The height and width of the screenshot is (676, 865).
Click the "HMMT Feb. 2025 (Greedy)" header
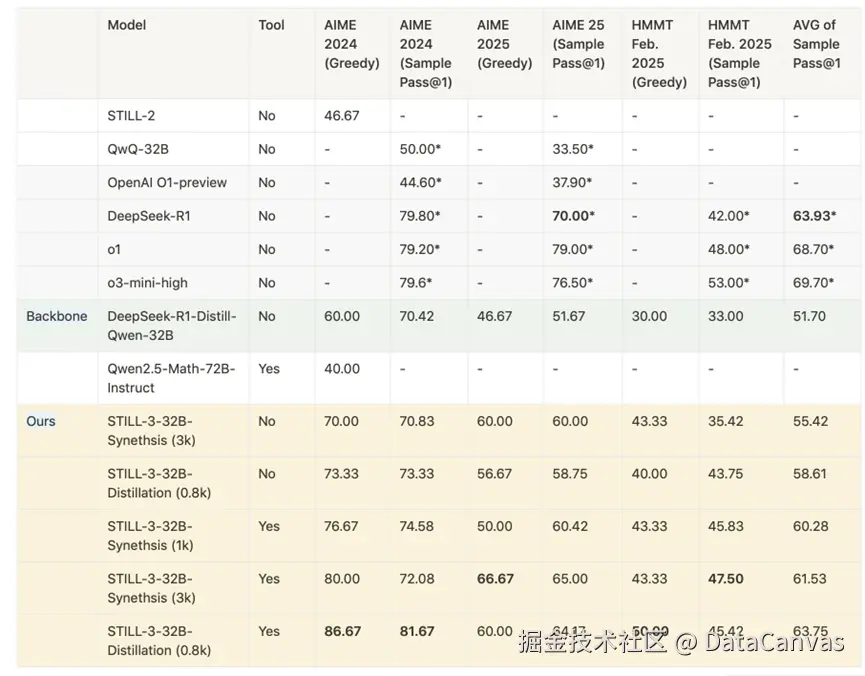tap(659, 54)
